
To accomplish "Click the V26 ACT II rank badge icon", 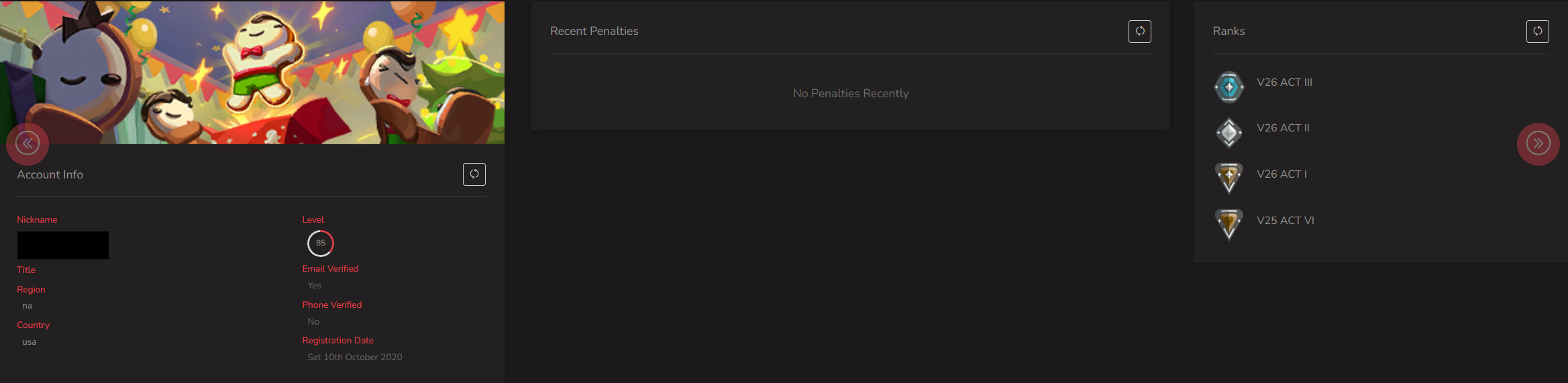I will tap(1229, 133).
